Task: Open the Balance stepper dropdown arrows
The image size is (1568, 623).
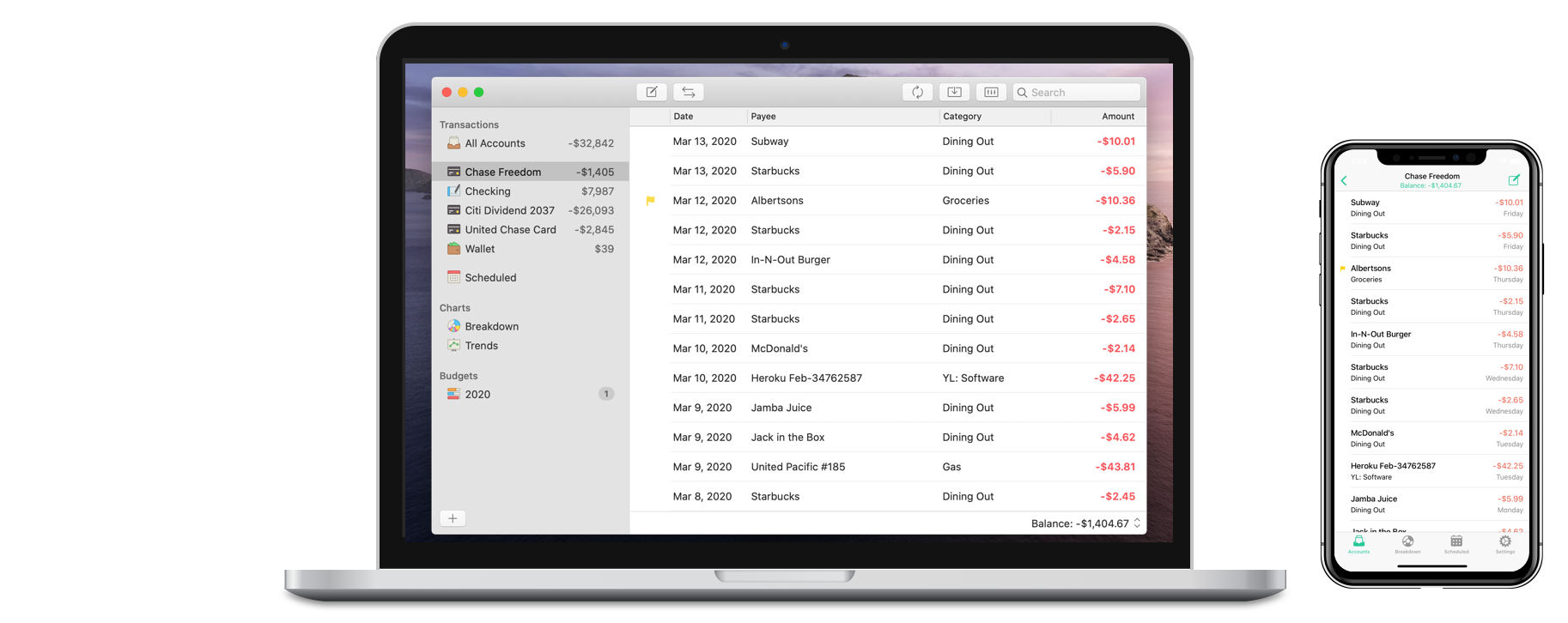Action: [x=1137, y=523]
